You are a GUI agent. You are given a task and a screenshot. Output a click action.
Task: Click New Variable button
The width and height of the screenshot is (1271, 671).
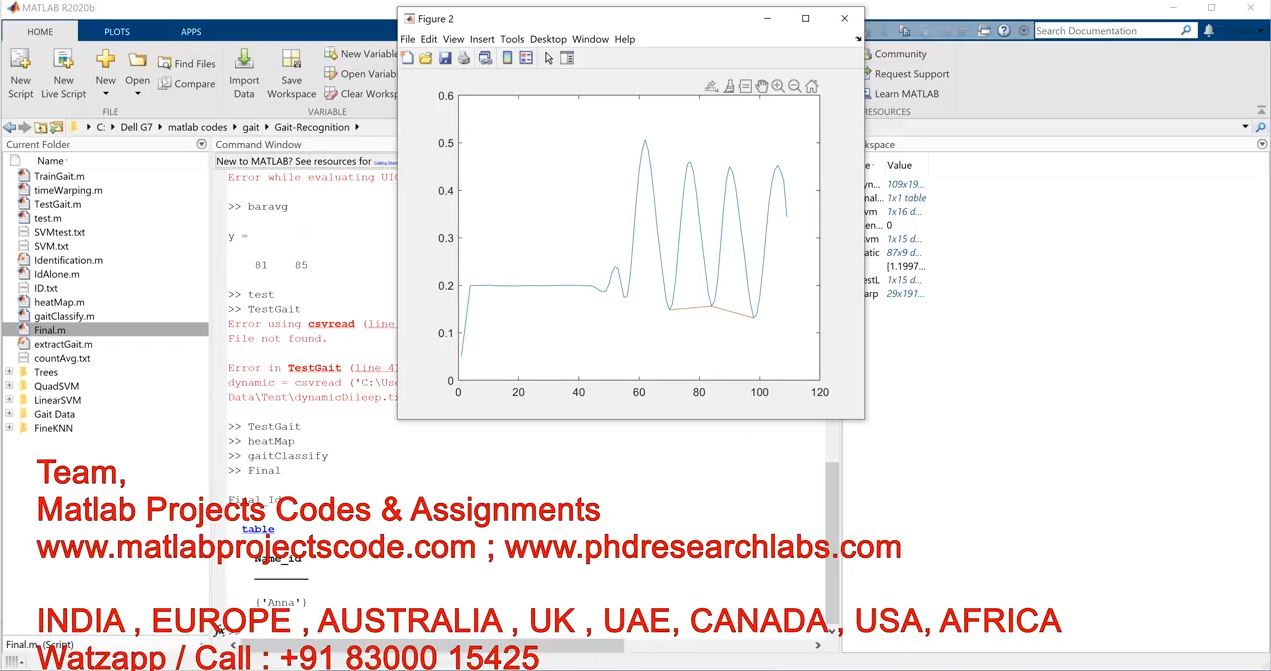(360, 54)
